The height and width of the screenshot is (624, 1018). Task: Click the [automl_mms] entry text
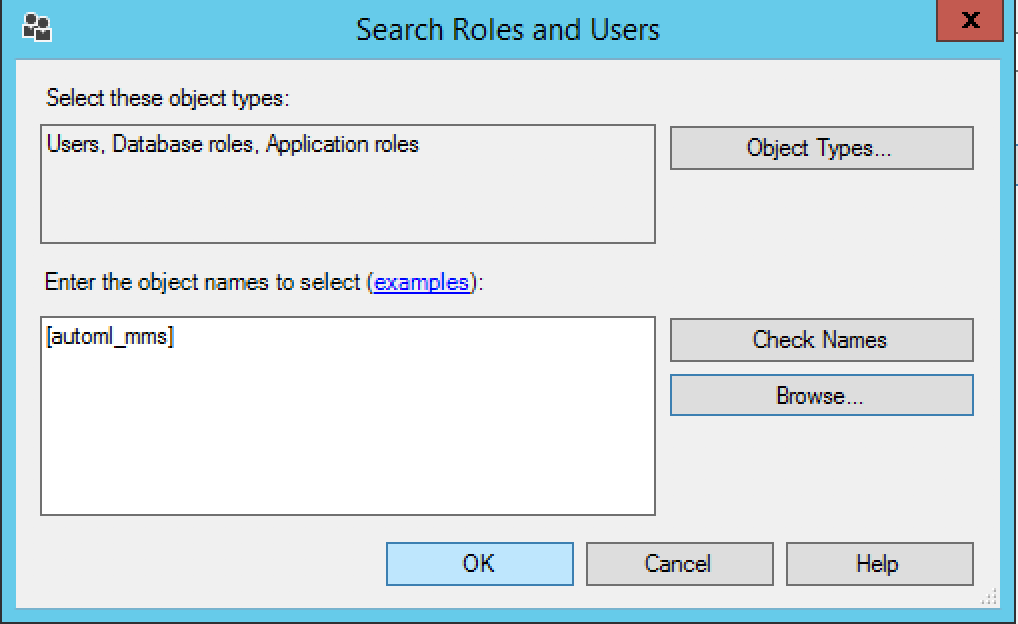[110, 337]
